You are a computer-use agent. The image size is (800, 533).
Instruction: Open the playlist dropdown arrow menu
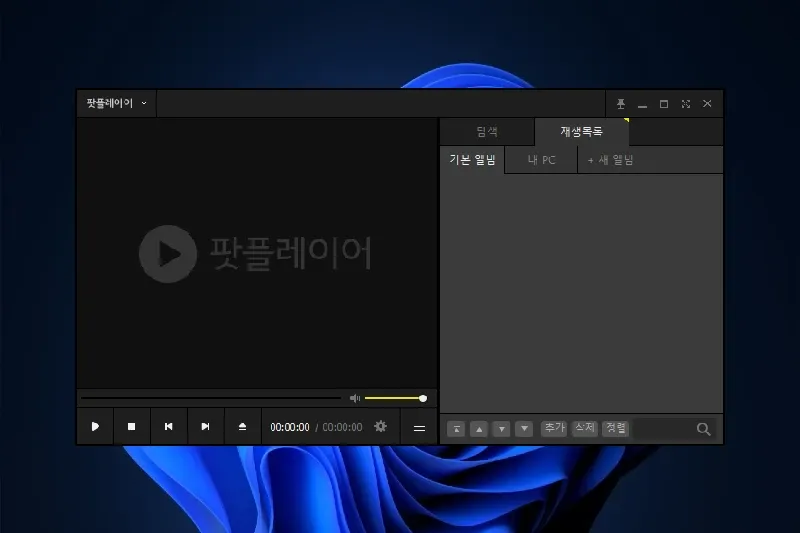click(524, 429)
